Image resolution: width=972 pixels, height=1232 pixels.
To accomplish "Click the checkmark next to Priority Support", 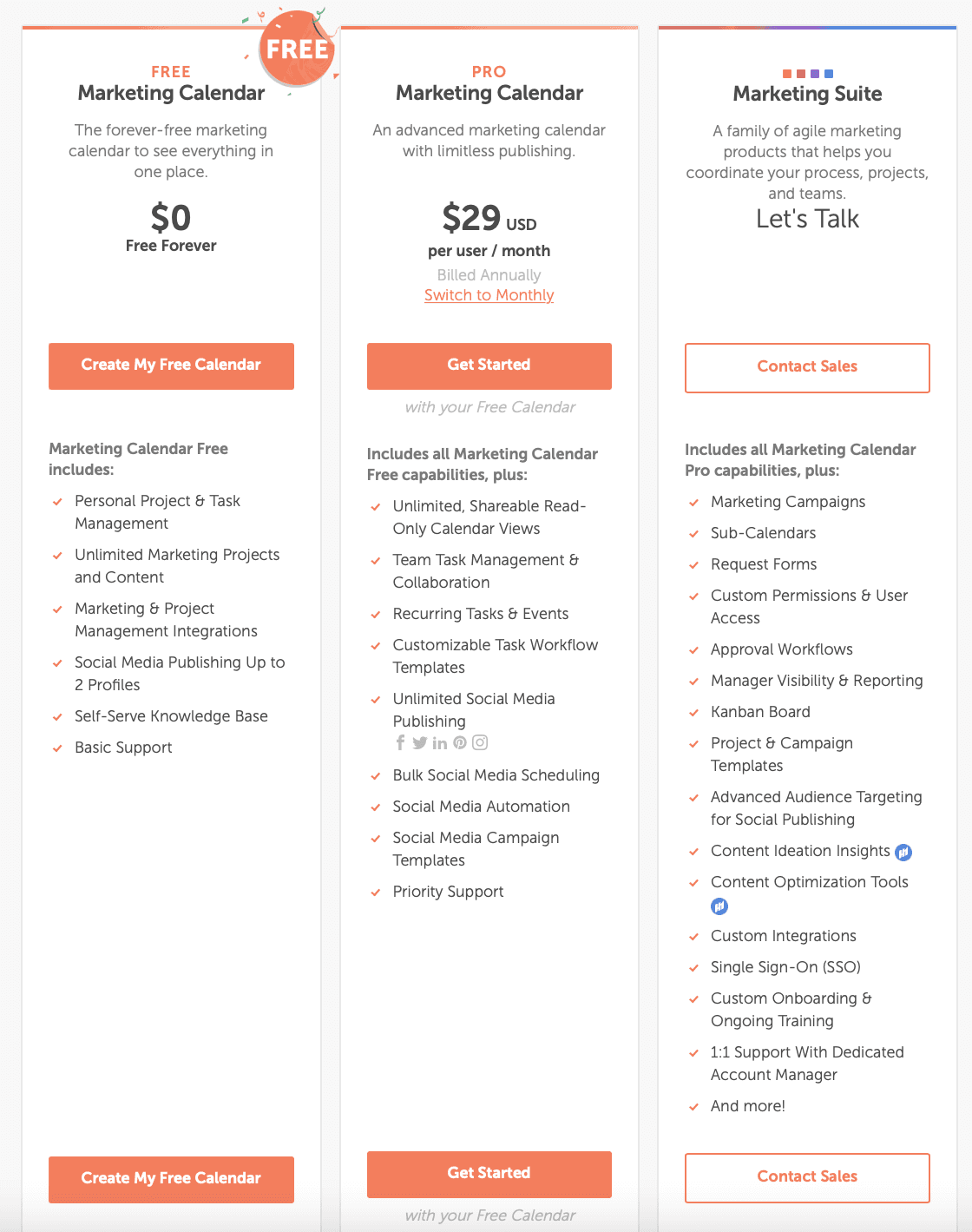I will click(x=376, y=893).
